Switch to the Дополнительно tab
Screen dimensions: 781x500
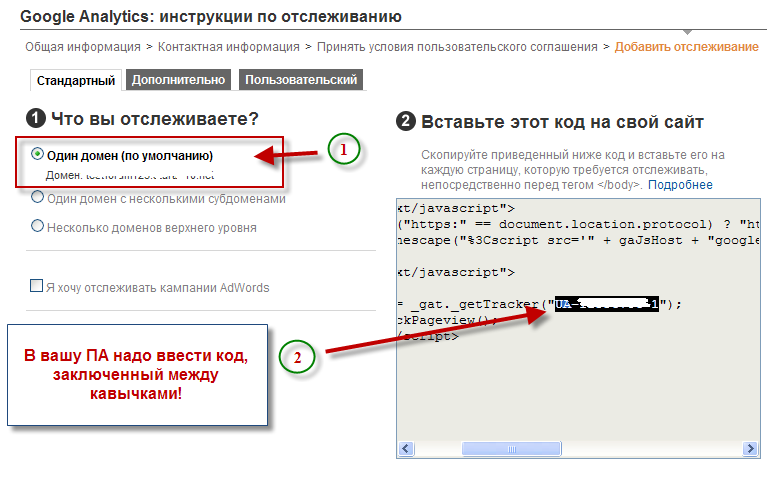tap(178, 80)
